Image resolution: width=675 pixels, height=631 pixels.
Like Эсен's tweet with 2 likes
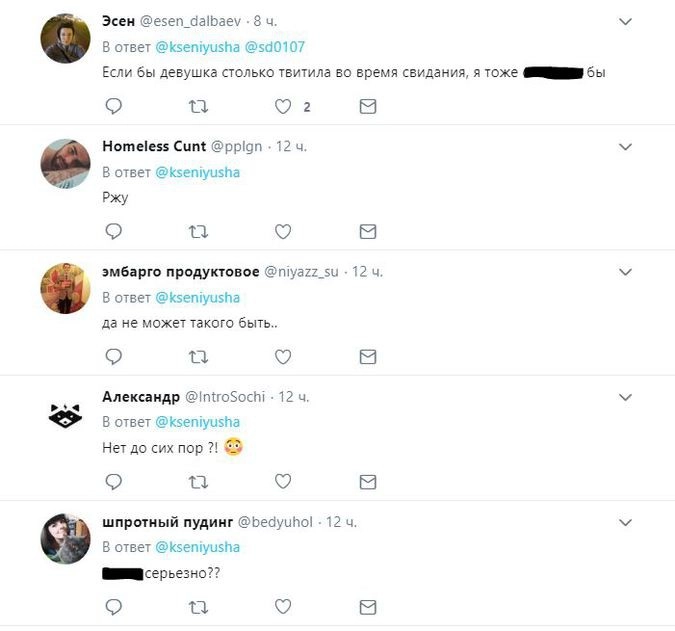pyautogui.click(x=283, y=106)
